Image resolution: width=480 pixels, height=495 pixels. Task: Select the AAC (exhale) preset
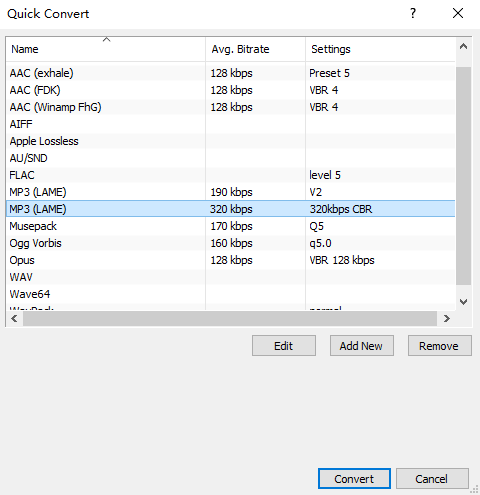point(230,73)
